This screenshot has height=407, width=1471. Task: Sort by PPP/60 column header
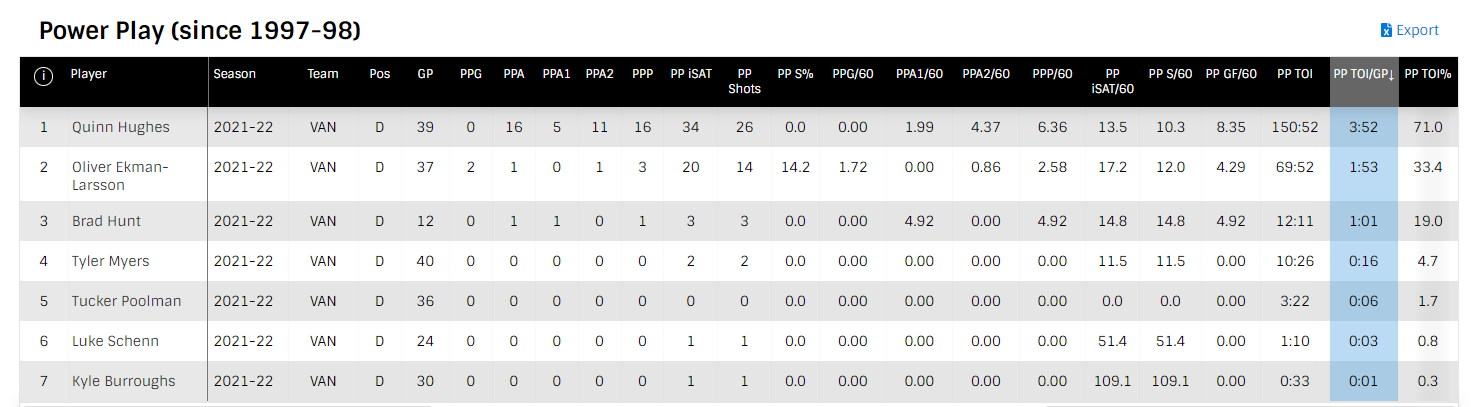(x=1052, y=74)
